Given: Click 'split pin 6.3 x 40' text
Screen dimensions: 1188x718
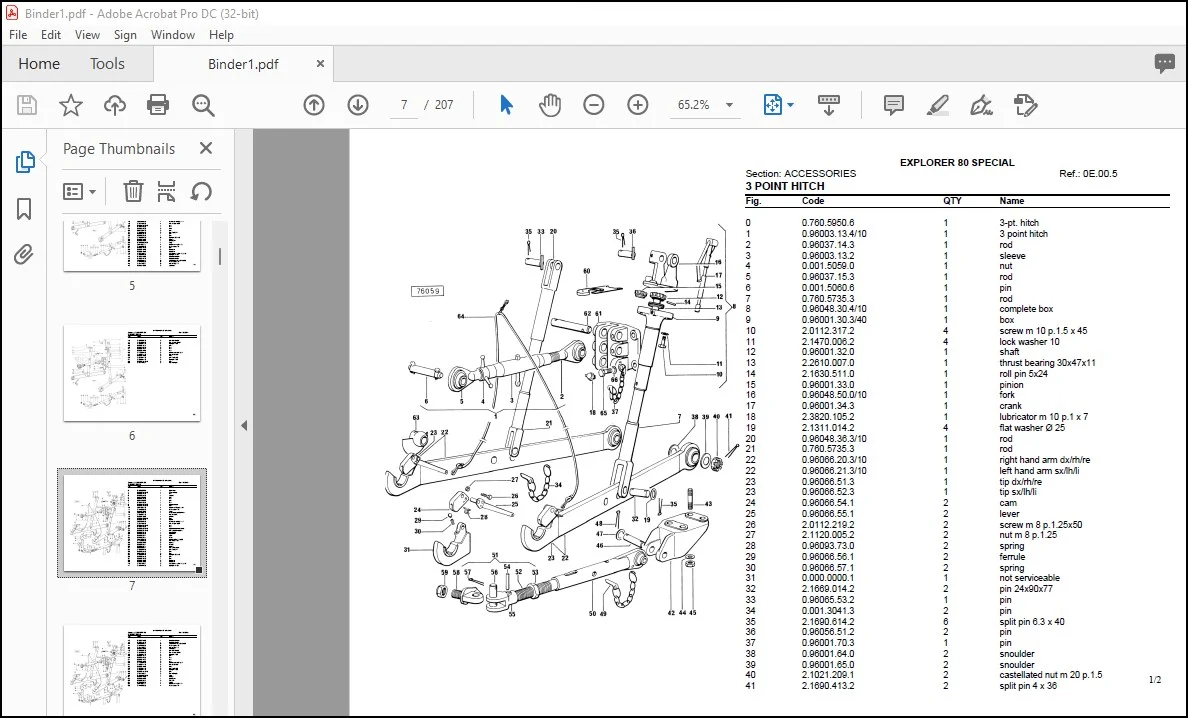Looking at the screenshot, I should [1031, 621].
